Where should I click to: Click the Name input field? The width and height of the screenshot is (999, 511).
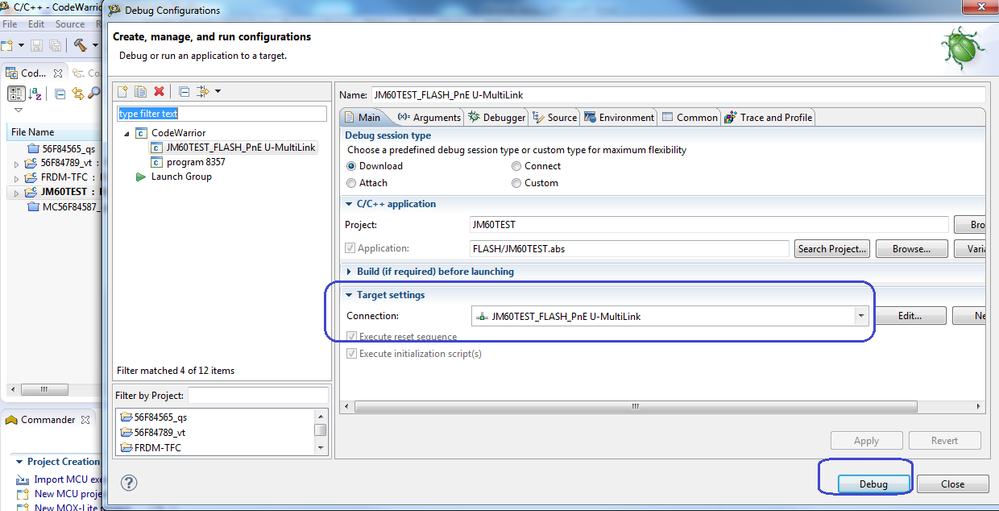[677, 95]
